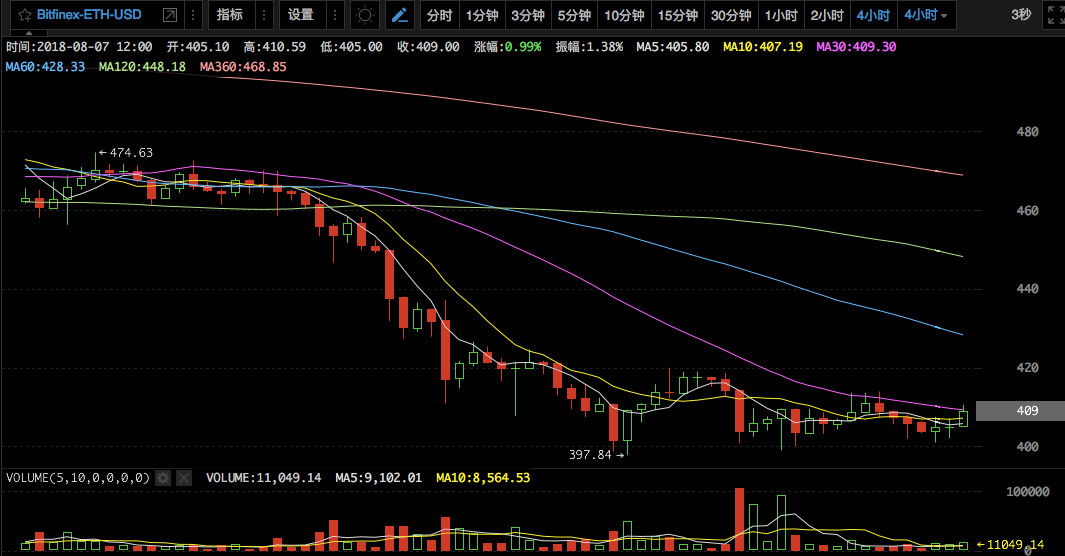Click the volume MA5:9,102.01 readout
This screenshot has height=556, width=1065.
click(378, 478)
